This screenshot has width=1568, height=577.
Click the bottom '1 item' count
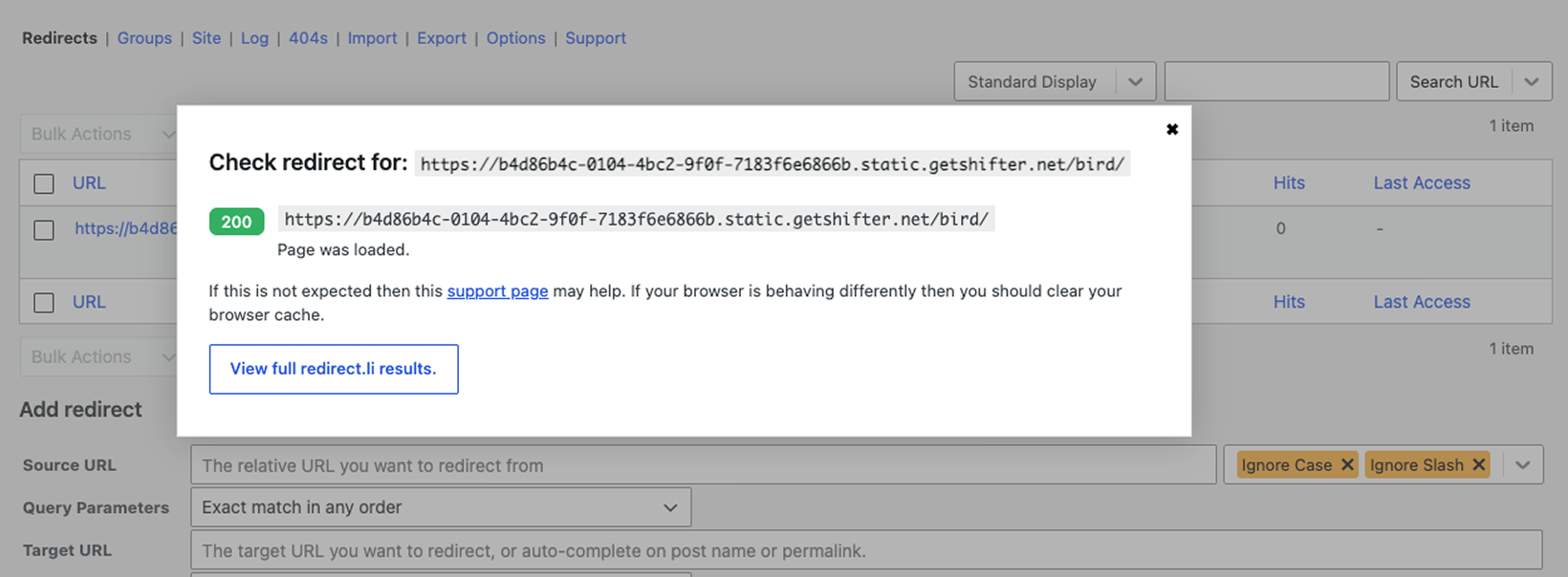pos(1511,349)
